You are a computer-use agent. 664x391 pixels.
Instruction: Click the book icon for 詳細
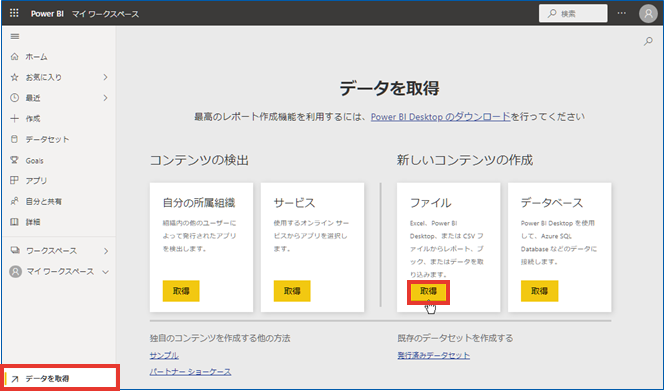pos(14,222)
